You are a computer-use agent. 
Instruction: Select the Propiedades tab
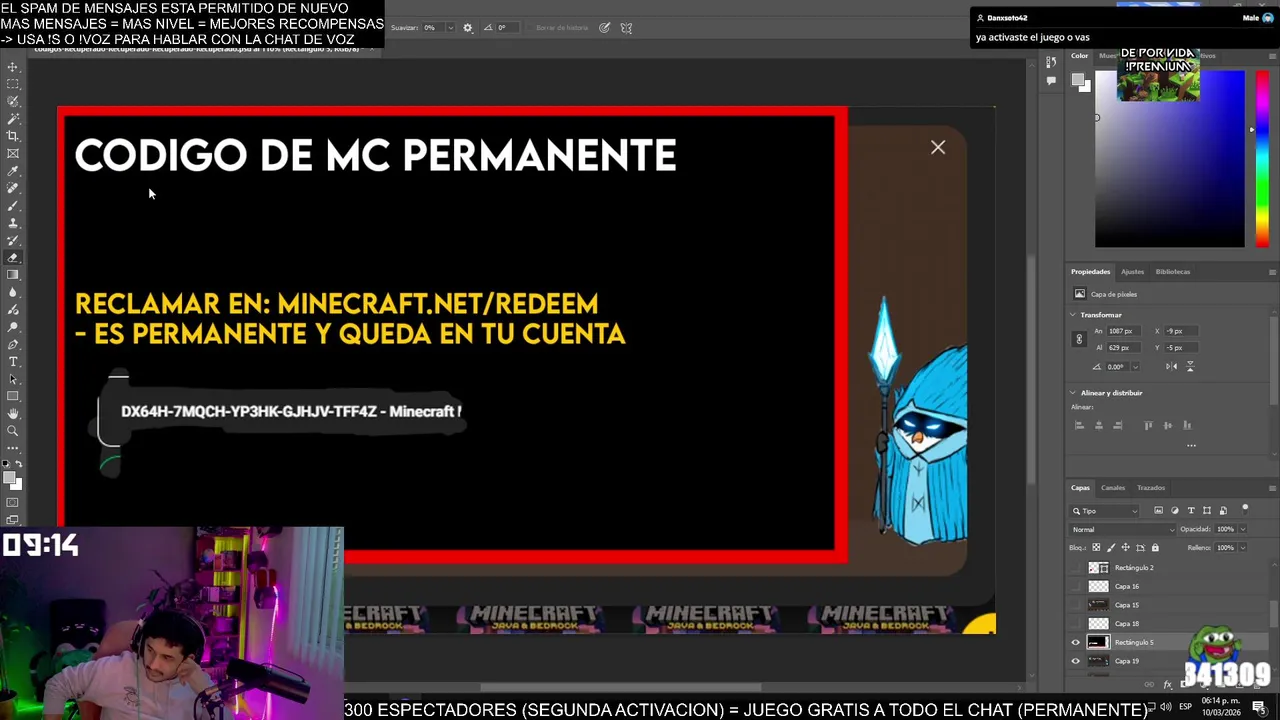click(x=1090, y=272)
